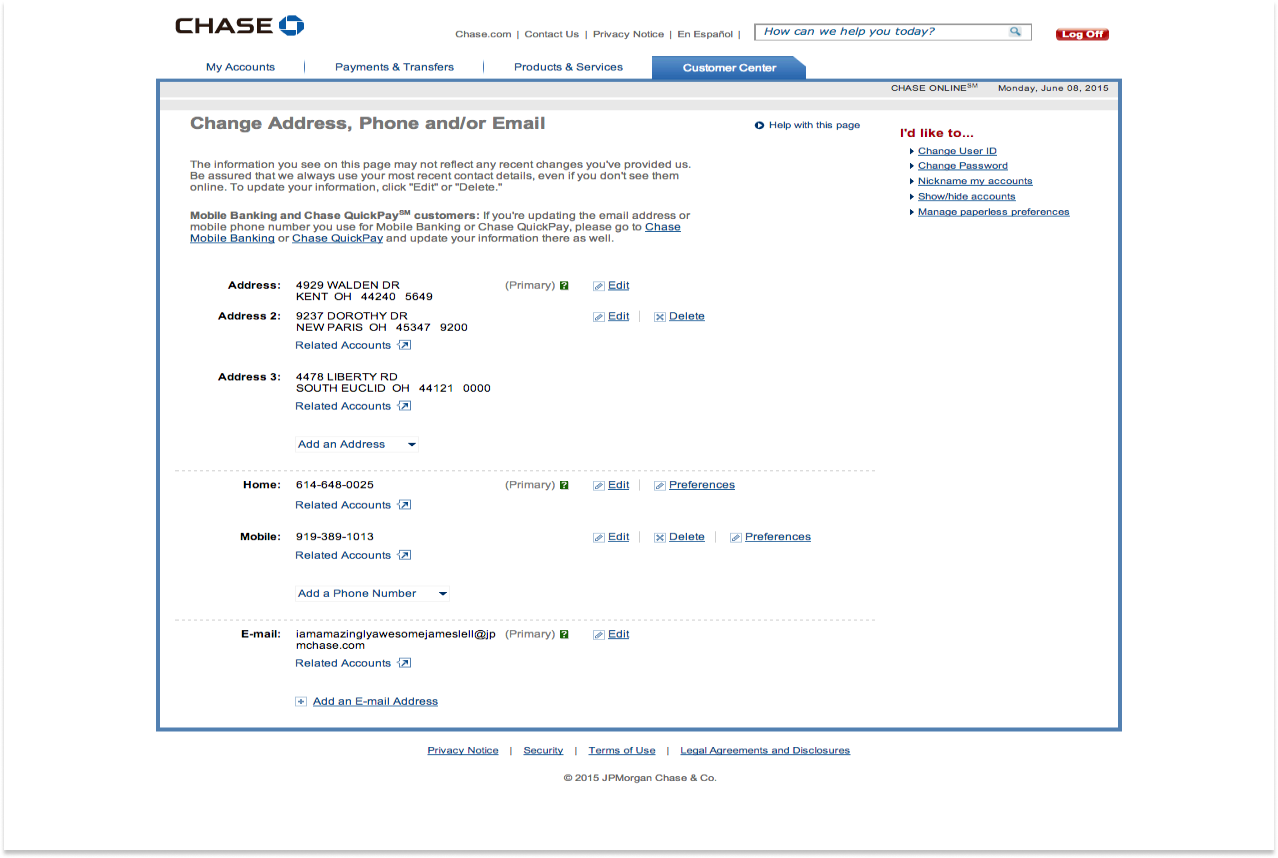Viewport: 1278px width, 858px height.
Task: Click the home number 614-648-0025
Action: click(x=335, y=485)
